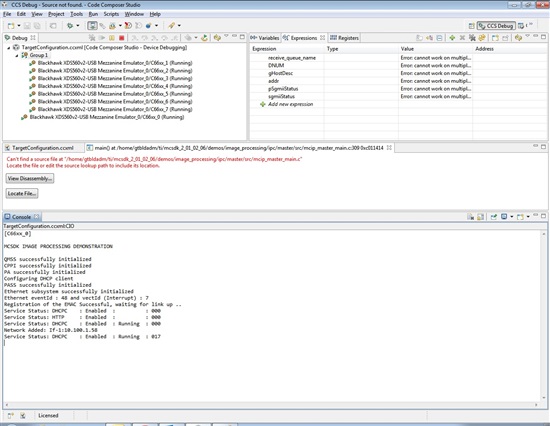This screenshot has height=426, width=550.
Task: Toggle the Scroll Lock icon in Console
Action: (x=481, y=217)
